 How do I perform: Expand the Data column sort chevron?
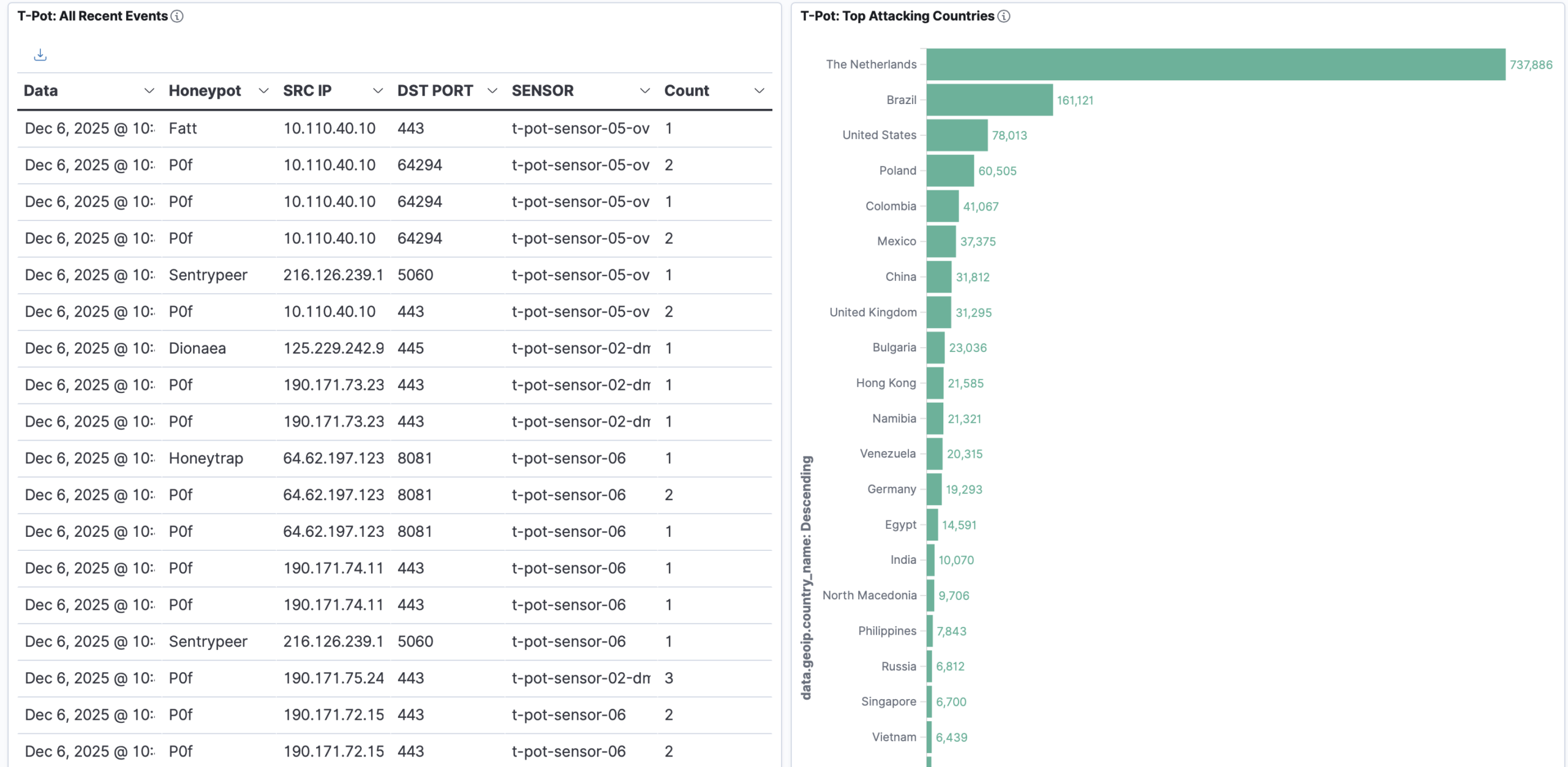point(149,91)
